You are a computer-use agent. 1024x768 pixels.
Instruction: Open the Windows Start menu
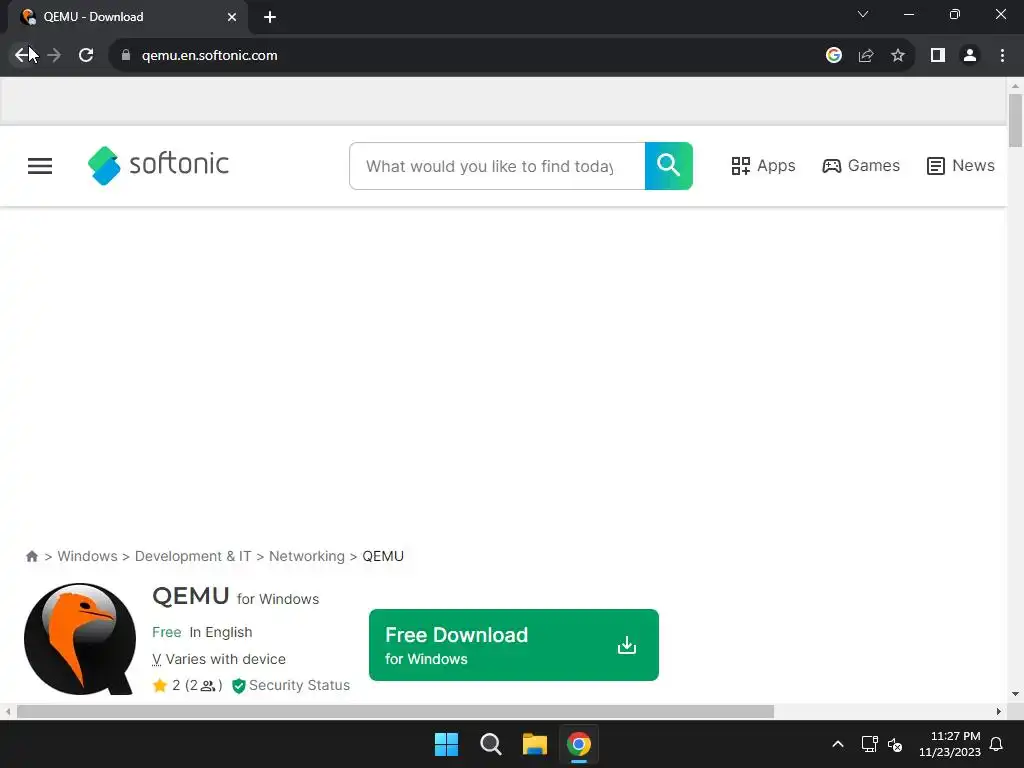447,744
